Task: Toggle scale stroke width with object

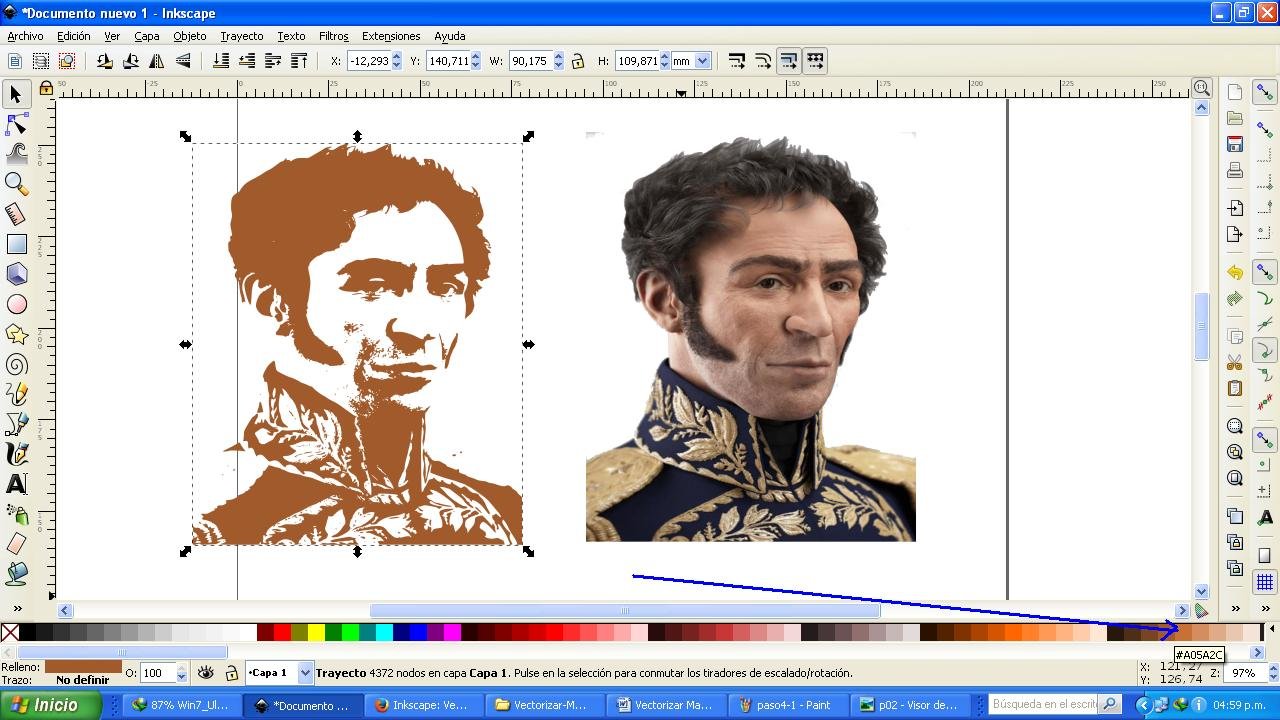Action: (737, 61)
